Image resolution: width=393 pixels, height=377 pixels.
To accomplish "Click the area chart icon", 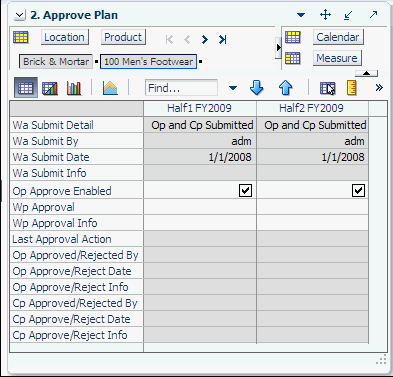I will [x=110, y=88].
